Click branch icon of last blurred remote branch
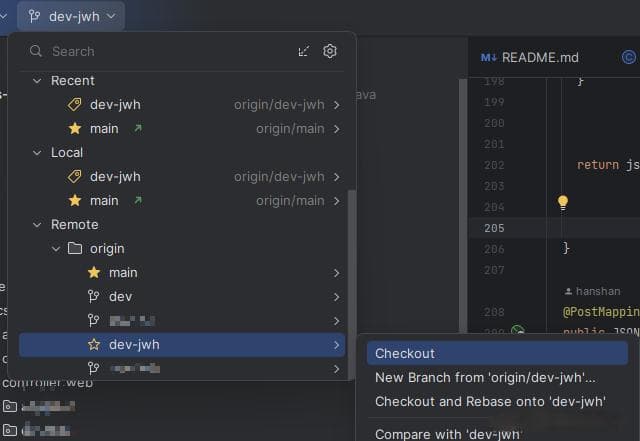Image resolution: width=640 pixels, height=441 pixels. (x=93, y=369)
